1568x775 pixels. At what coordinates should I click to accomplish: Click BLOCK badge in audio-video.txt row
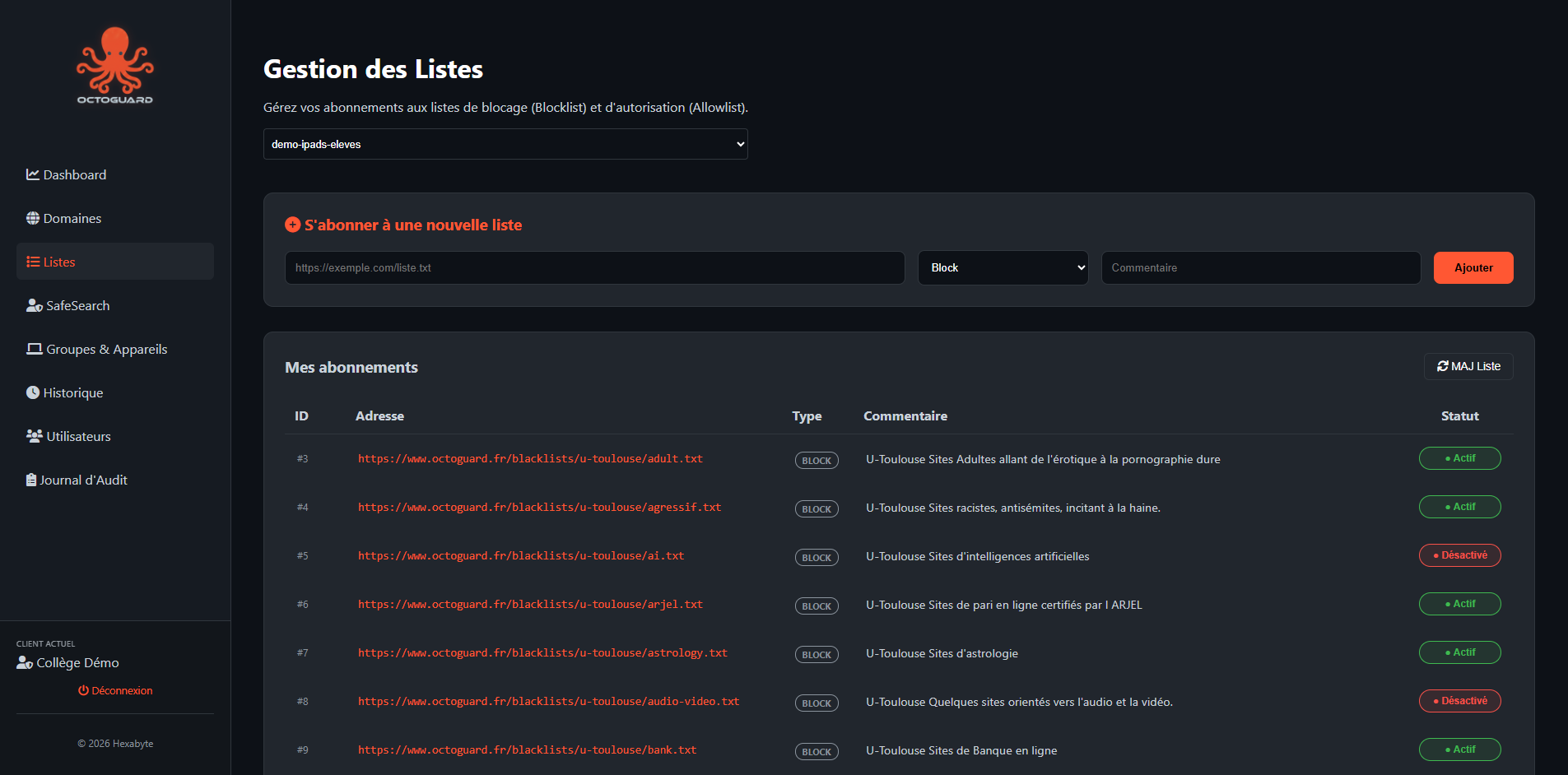817,703
